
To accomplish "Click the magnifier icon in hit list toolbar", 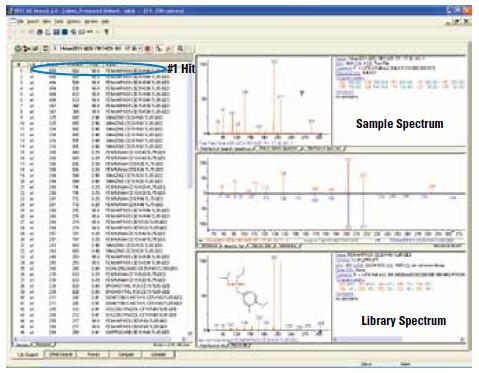I will coord(180,48).
